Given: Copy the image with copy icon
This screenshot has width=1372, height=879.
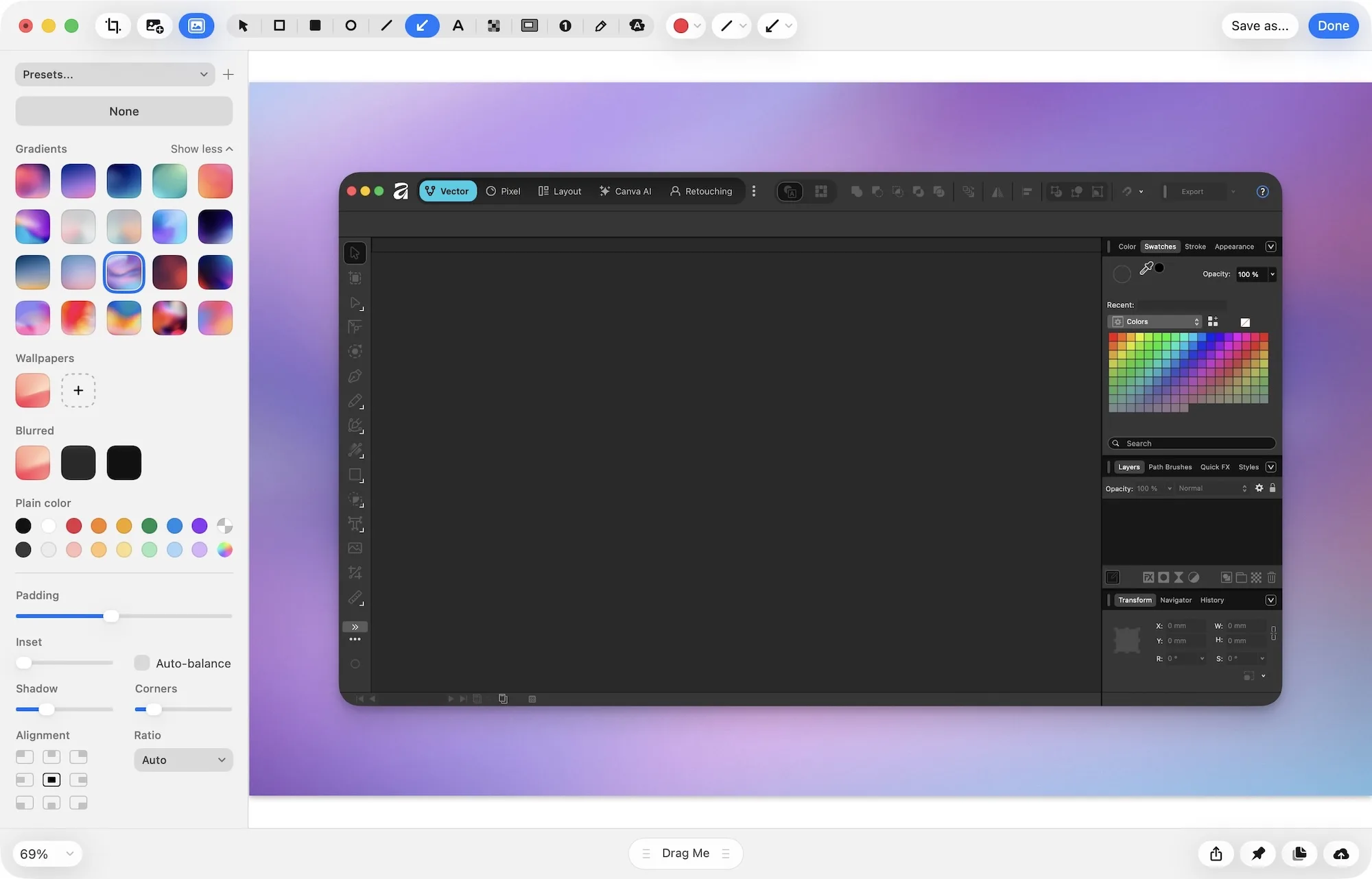Looking at the screenshot, I should (1299, 854).
